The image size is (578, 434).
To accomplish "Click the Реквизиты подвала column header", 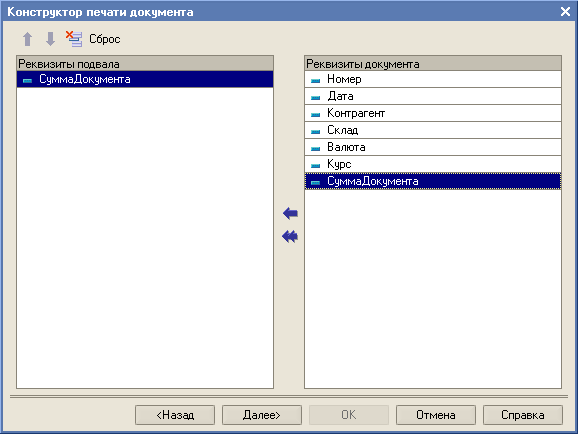I will [x=145, y=64].
